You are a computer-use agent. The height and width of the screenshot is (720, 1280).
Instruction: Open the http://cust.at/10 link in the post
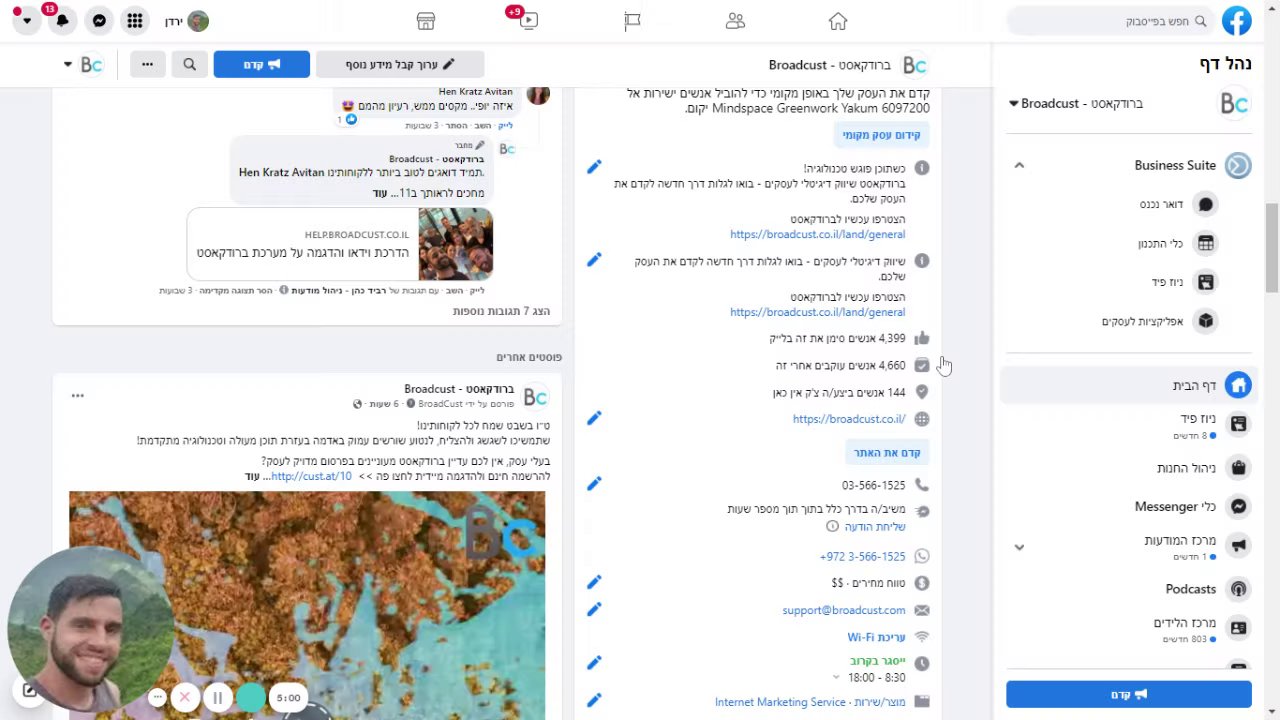coord(311,476)
